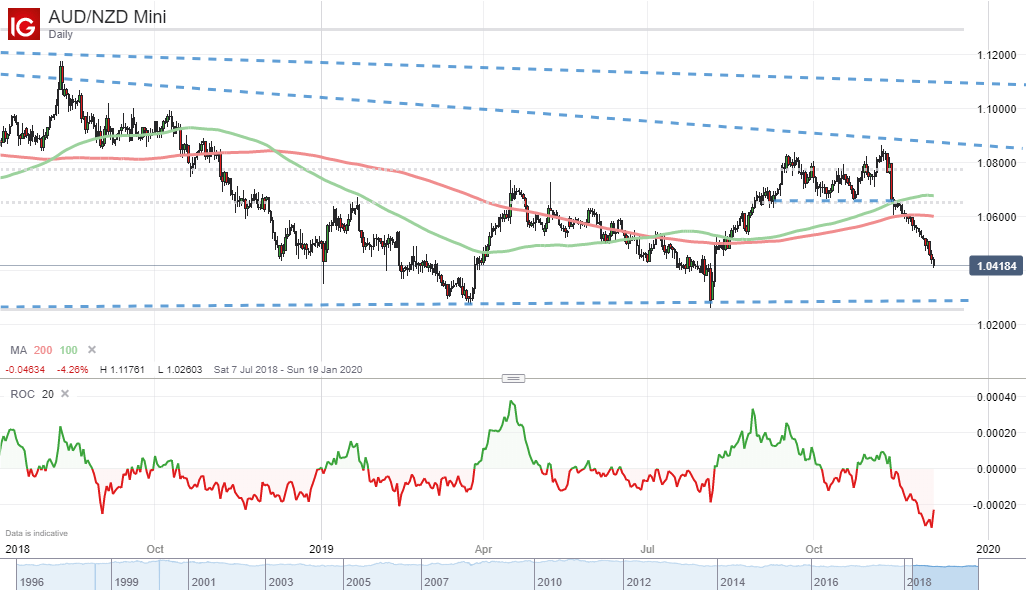The image size is (1026, 590).
Task: Jump to 2010 on the timeline navigator
Action: click(x=549, y=581)
